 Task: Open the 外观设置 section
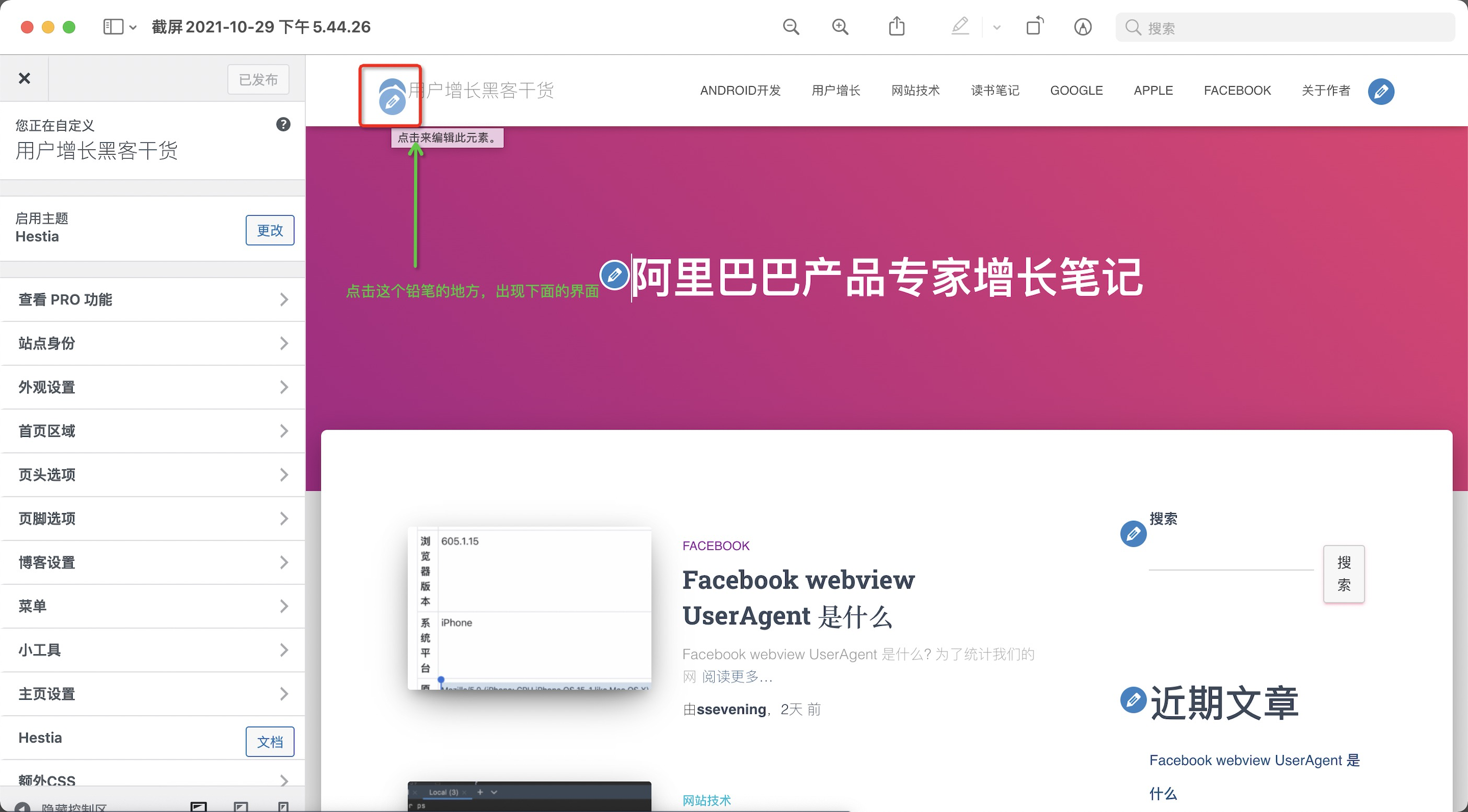click(153, 387)
